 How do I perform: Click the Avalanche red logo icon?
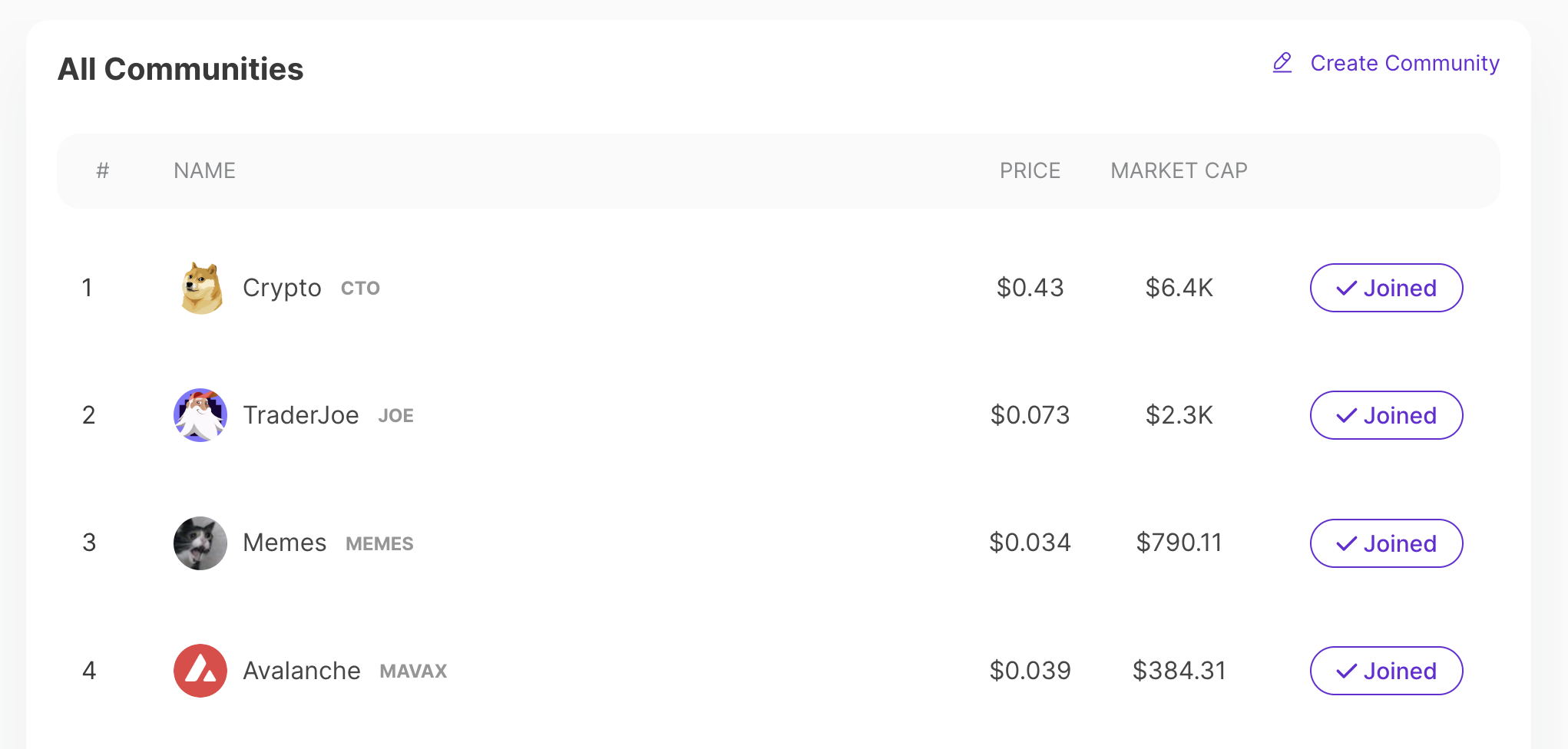pyautogui.click(x=200, y=671)
